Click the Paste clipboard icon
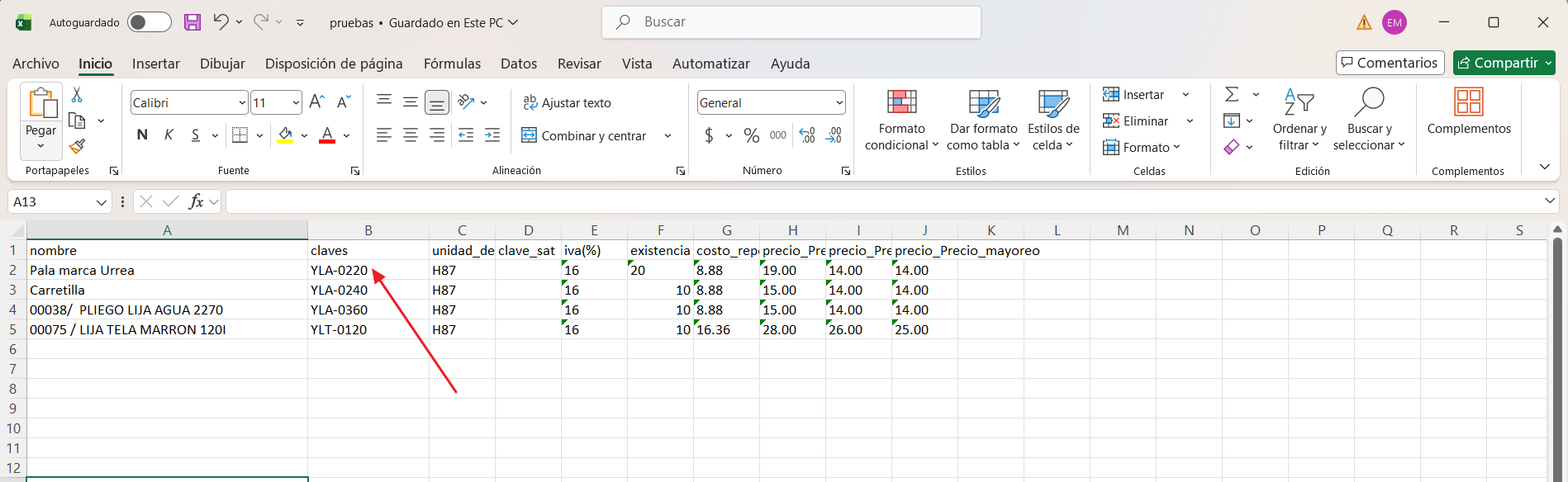 [x=41, y=103]
